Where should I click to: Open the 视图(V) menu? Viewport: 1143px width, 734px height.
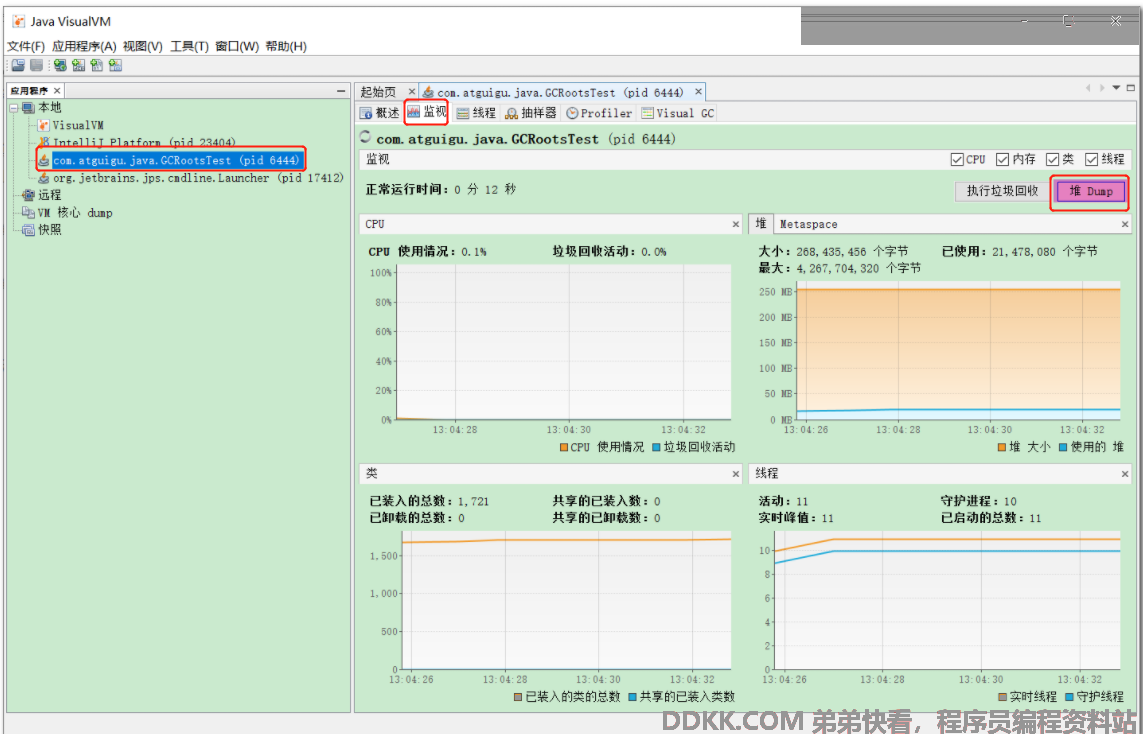tap(143, 47)
